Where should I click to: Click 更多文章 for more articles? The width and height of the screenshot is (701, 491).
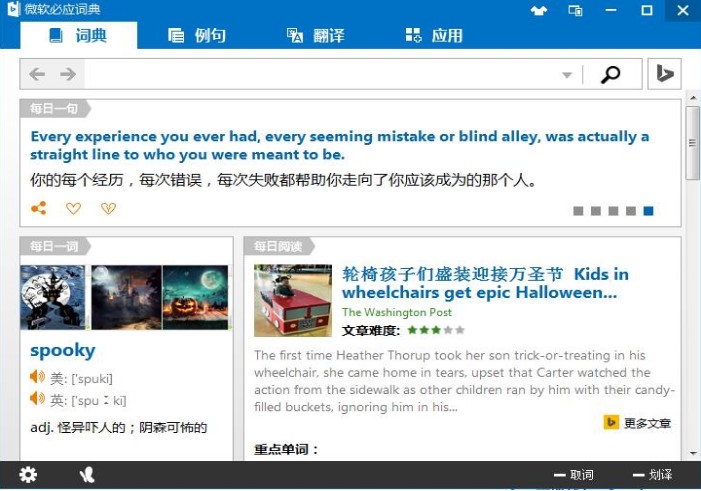tap(638, 423)
